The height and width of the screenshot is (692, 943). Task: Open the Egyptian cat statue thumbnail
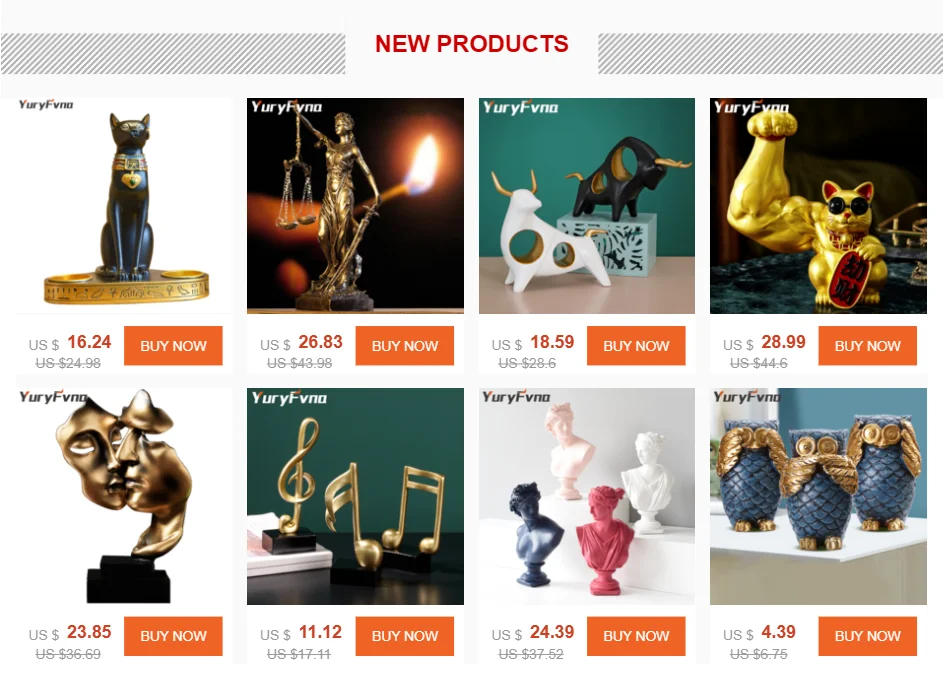point(124,206)
